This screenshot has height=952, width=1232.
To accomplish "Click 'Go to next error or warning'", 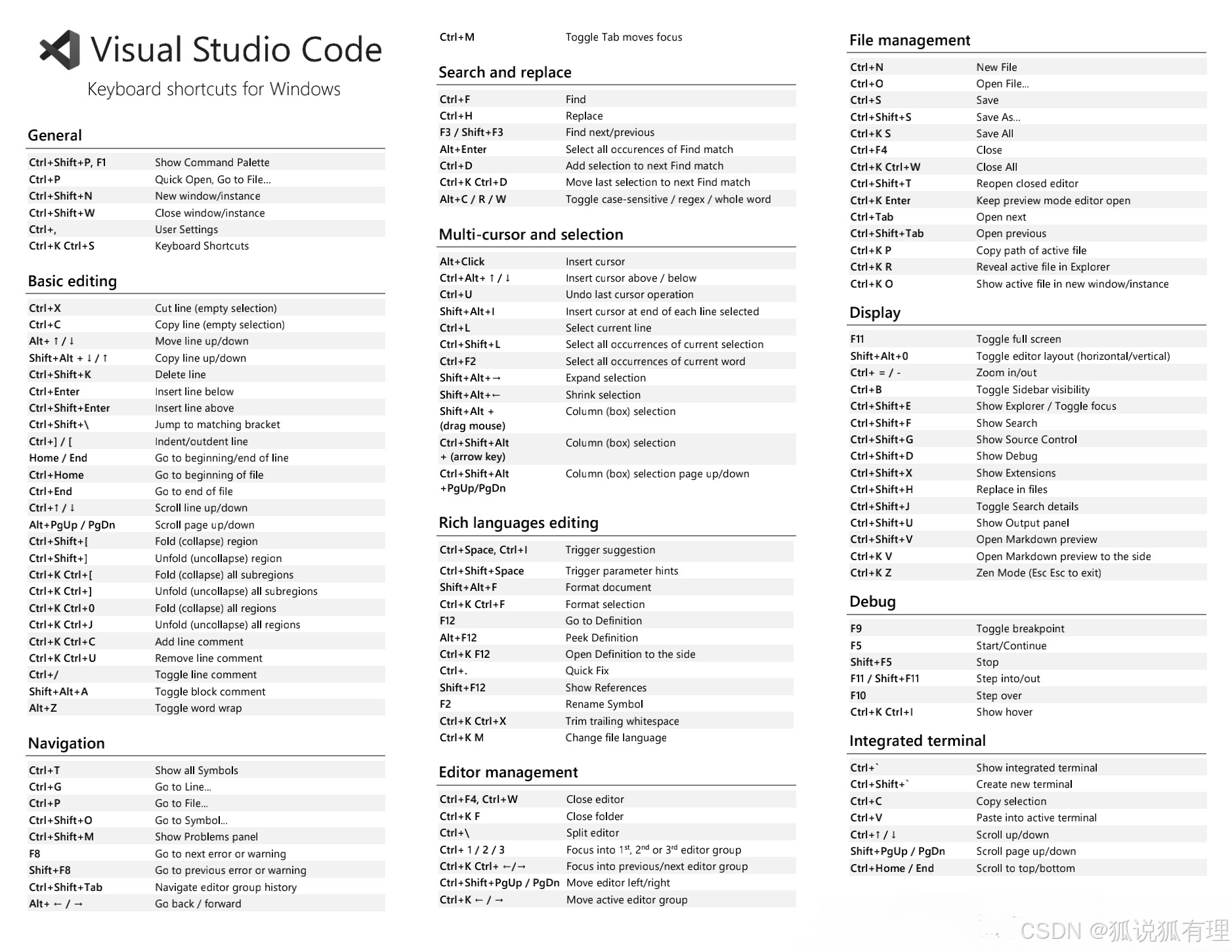I will pos(220,854).
